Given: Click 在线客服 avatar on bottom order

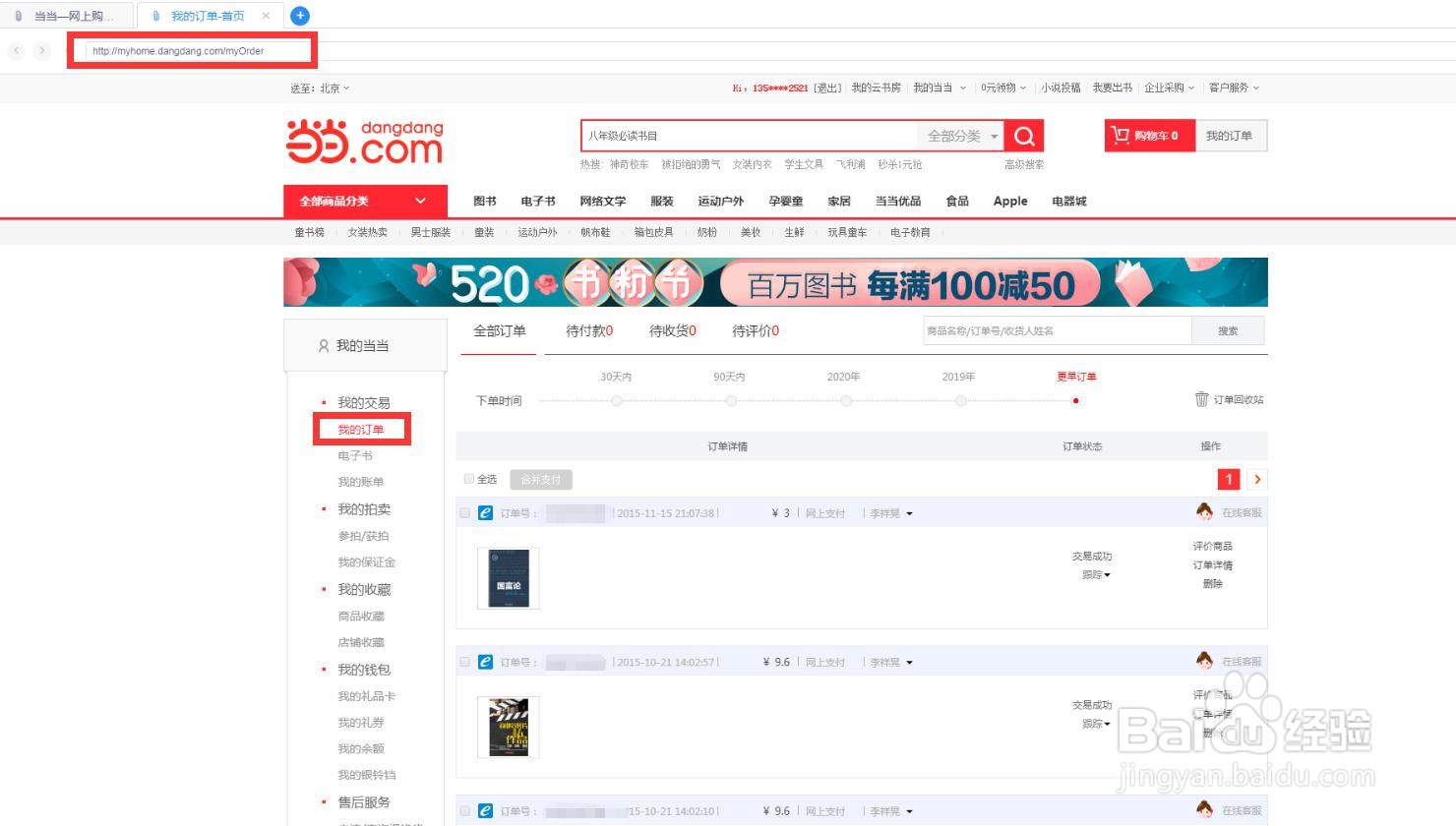Looking at the screenshot, I should click(1205, 809).
